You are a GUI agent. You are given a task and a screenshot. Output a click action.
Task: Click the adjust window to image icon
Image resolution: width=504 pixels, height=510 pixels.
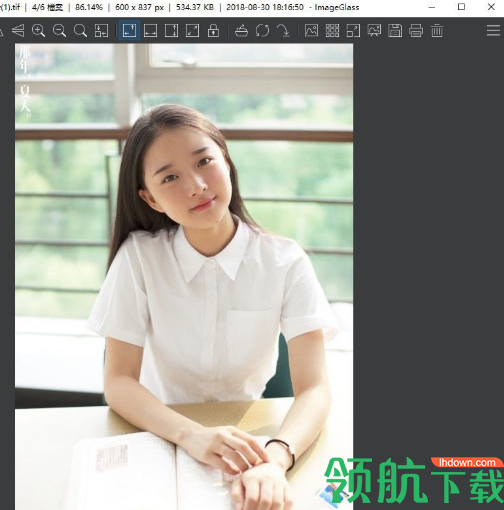(101, 31)
